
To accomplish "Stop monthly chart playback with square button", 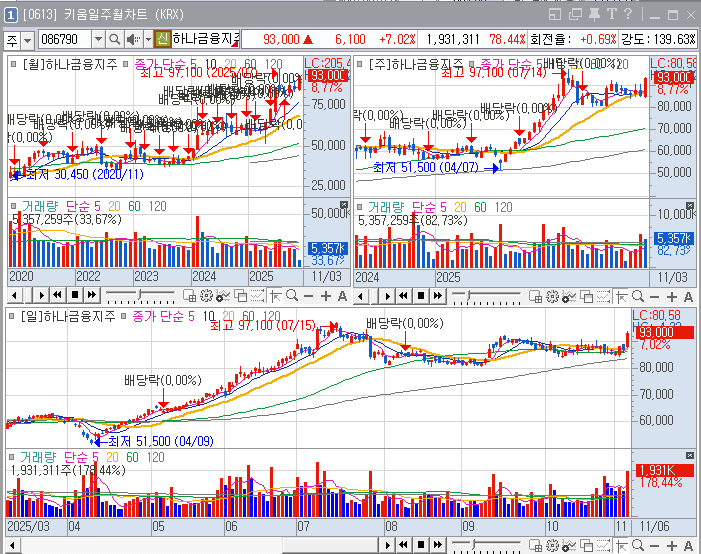I will tap(75, 295).
